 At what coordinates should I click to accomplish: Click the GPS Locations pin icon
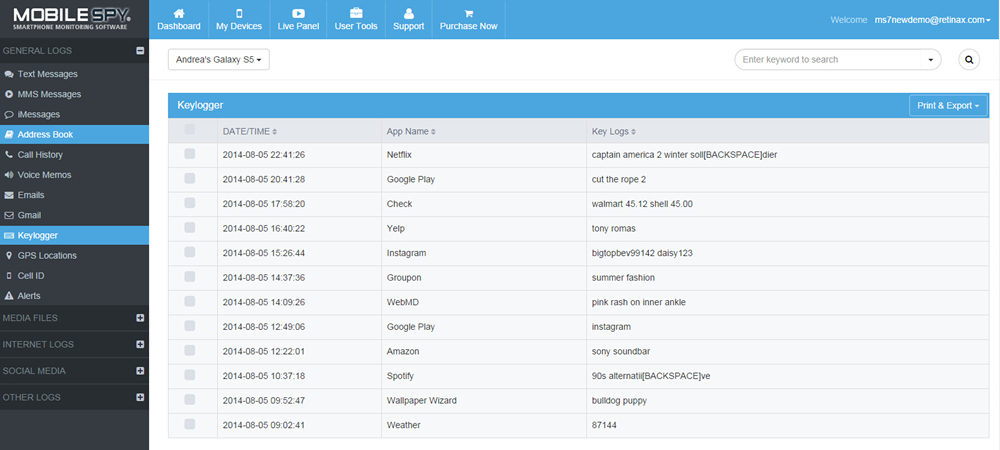coord(9,256)
